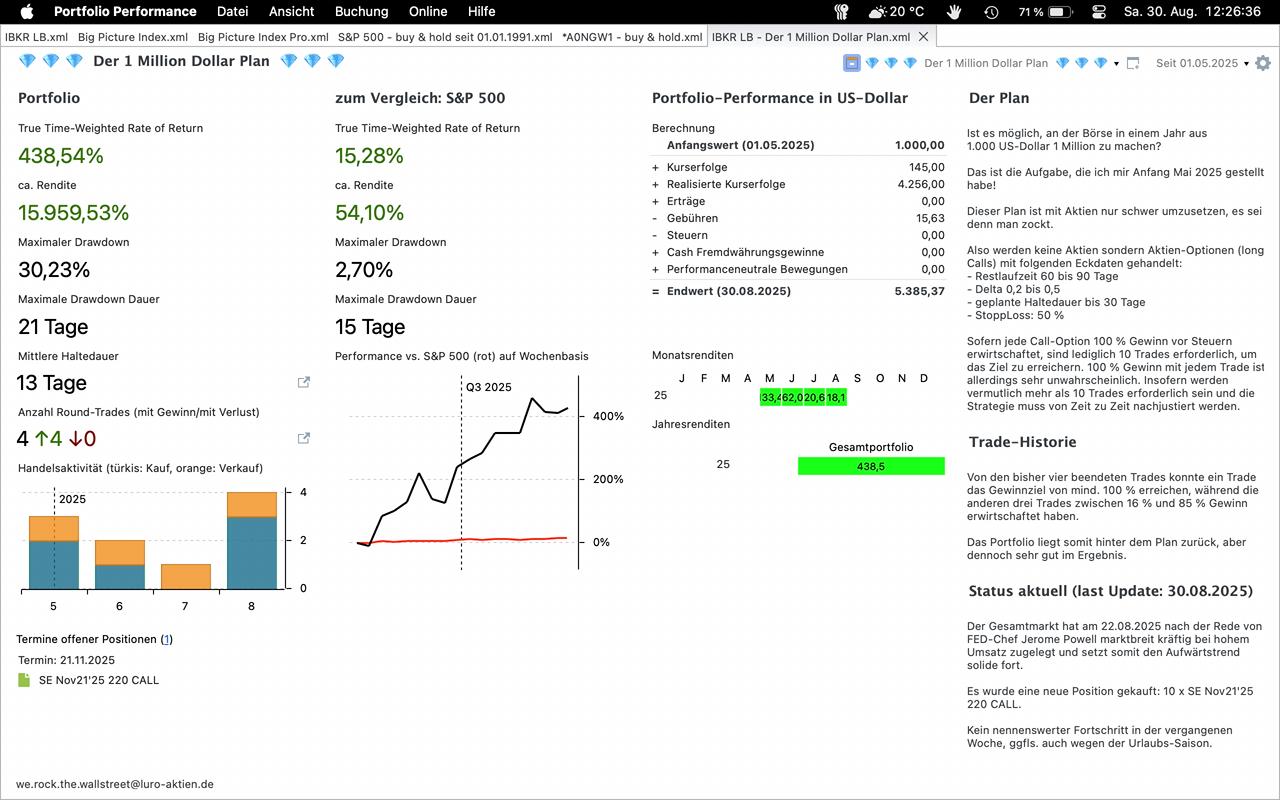Open the keys icon in the menu bar

click(841, 12)
